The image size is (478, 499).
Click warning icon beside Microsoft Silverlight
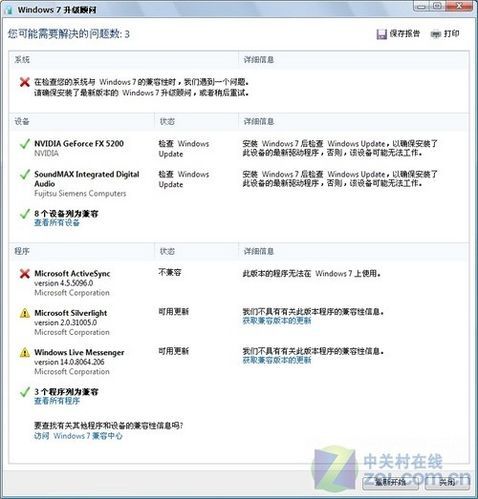pyautogui.click(x=25, y=313)
